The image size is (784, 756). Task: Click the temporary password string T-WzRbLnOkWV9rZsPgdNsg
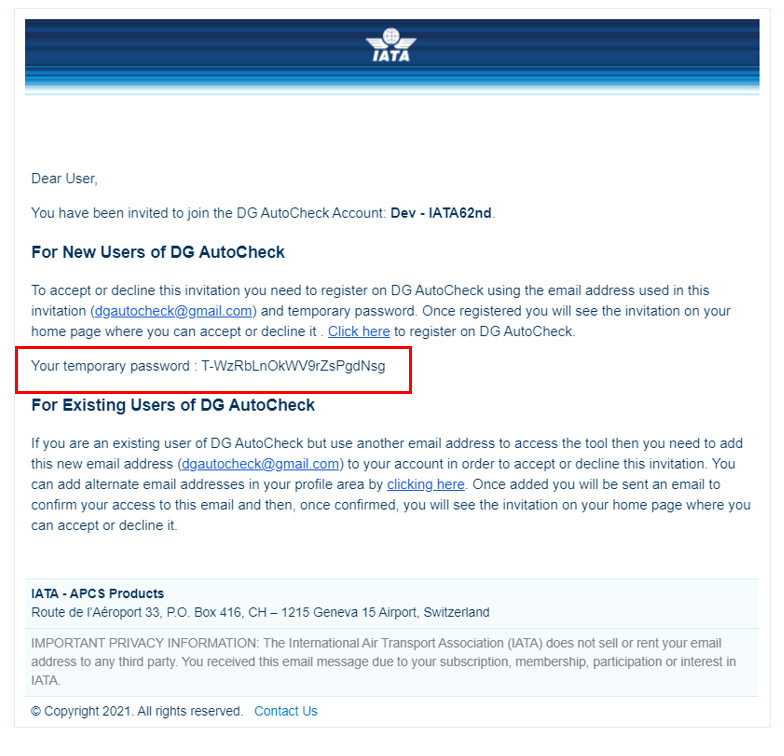coord(294,366)
